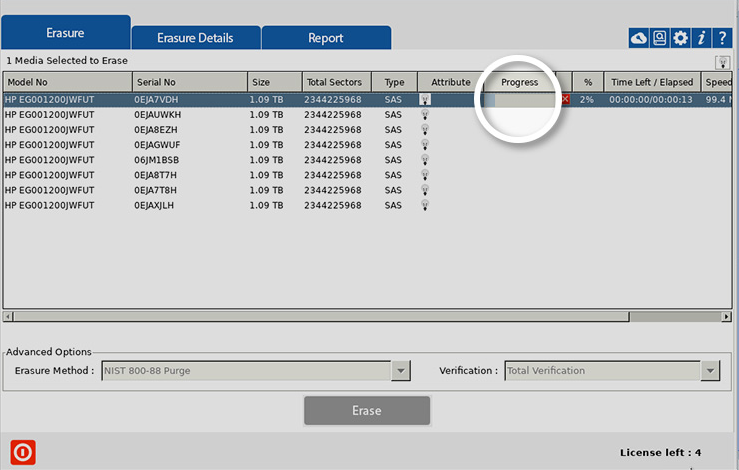Open the information 'i' icon
The height and width of the screenshot is (470, 739).
701,38
